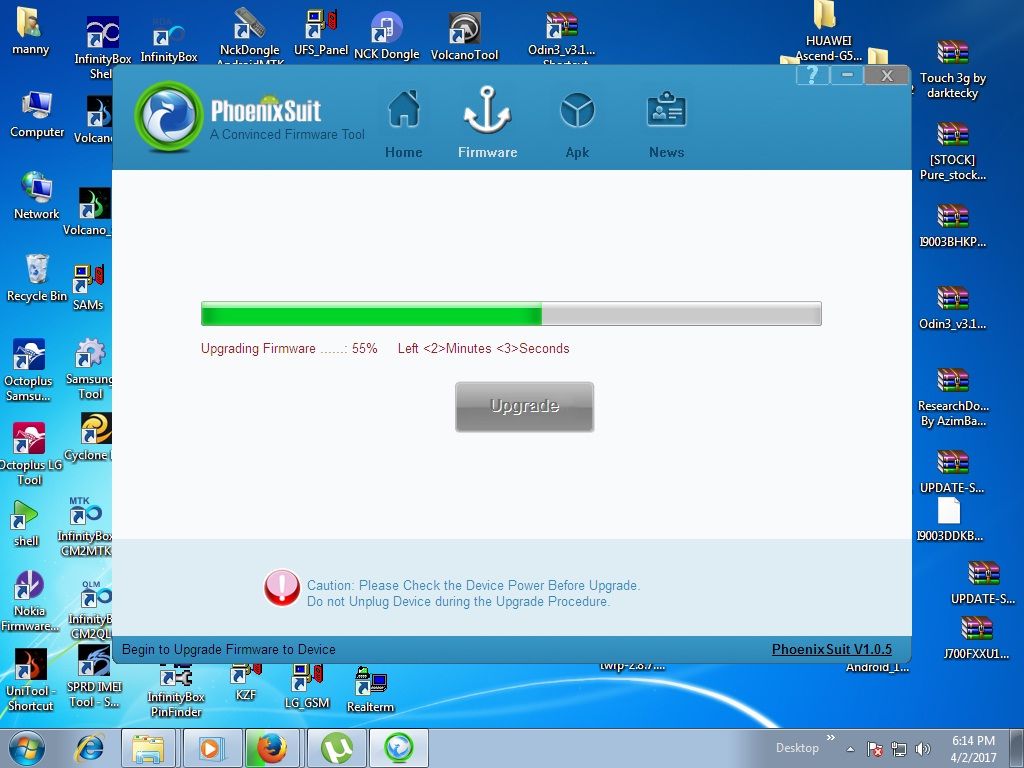Open the Windows Start menu
This screenshot has width=1024, height=768.
[26, 748]
